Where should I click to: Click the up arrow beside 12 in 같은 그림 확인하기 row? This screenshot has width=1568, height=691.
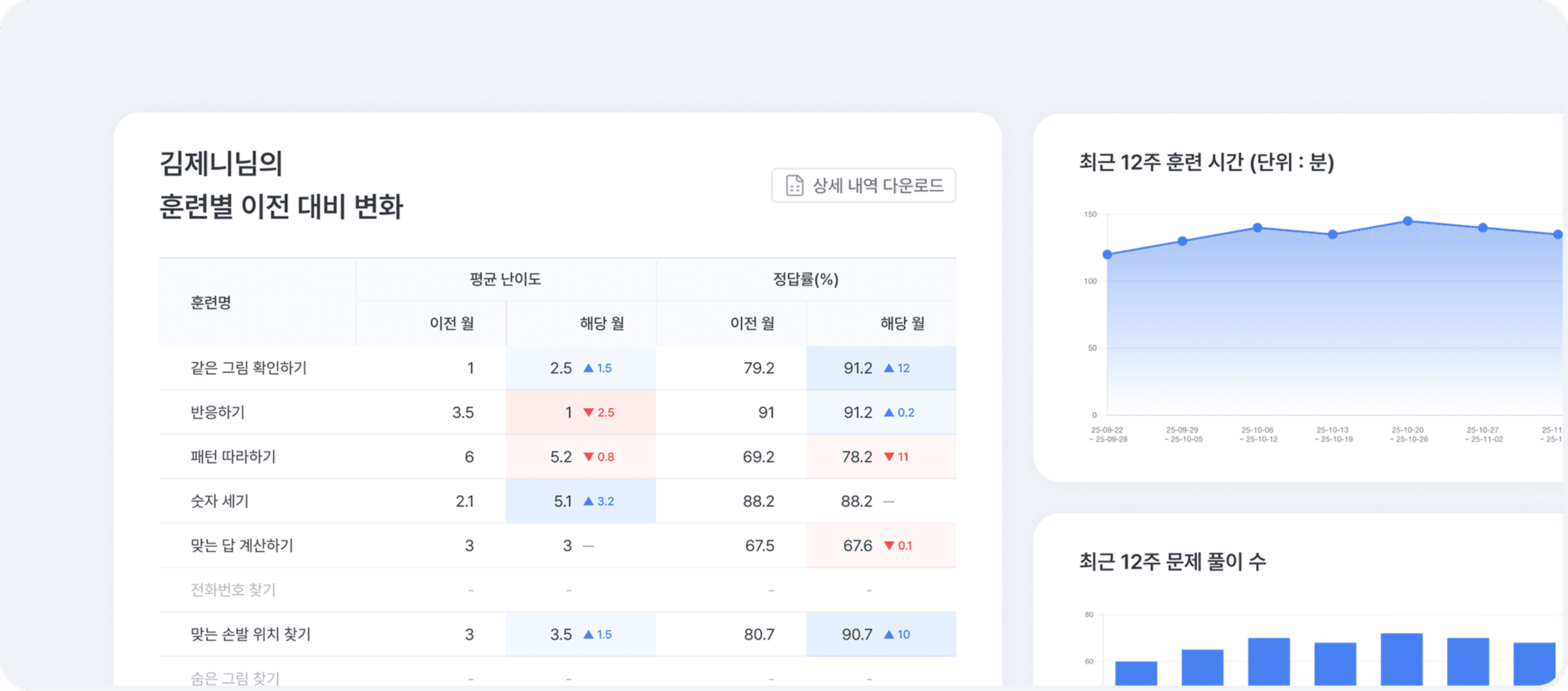pos(889,368)
